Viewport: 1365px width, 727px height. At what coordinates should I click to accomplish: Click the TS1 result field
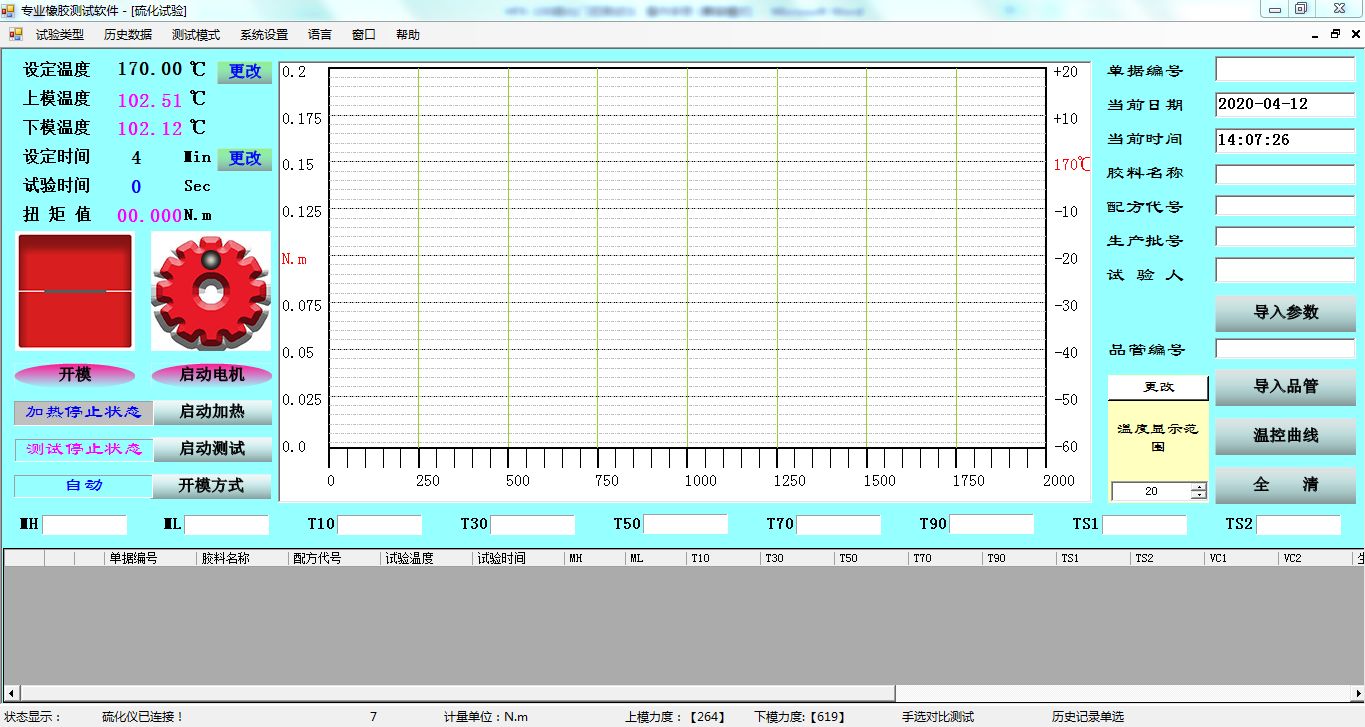point(1145,524)
